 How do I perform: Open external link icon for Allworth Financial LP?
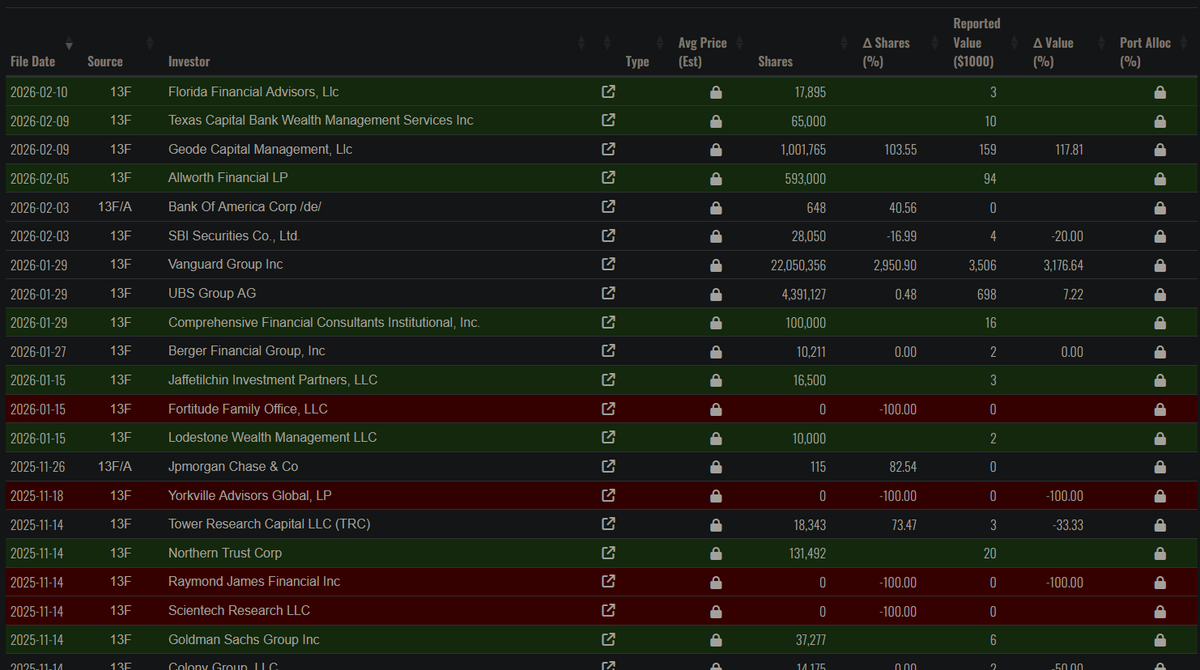(608, 178)
